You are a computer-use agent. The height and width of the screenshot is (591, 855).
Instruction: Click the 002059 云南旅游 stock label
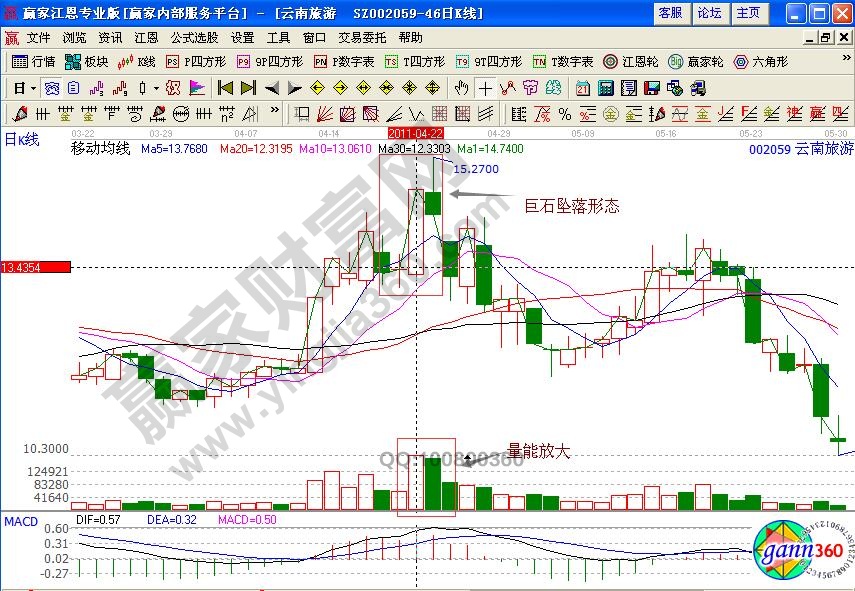coord(801,148)
